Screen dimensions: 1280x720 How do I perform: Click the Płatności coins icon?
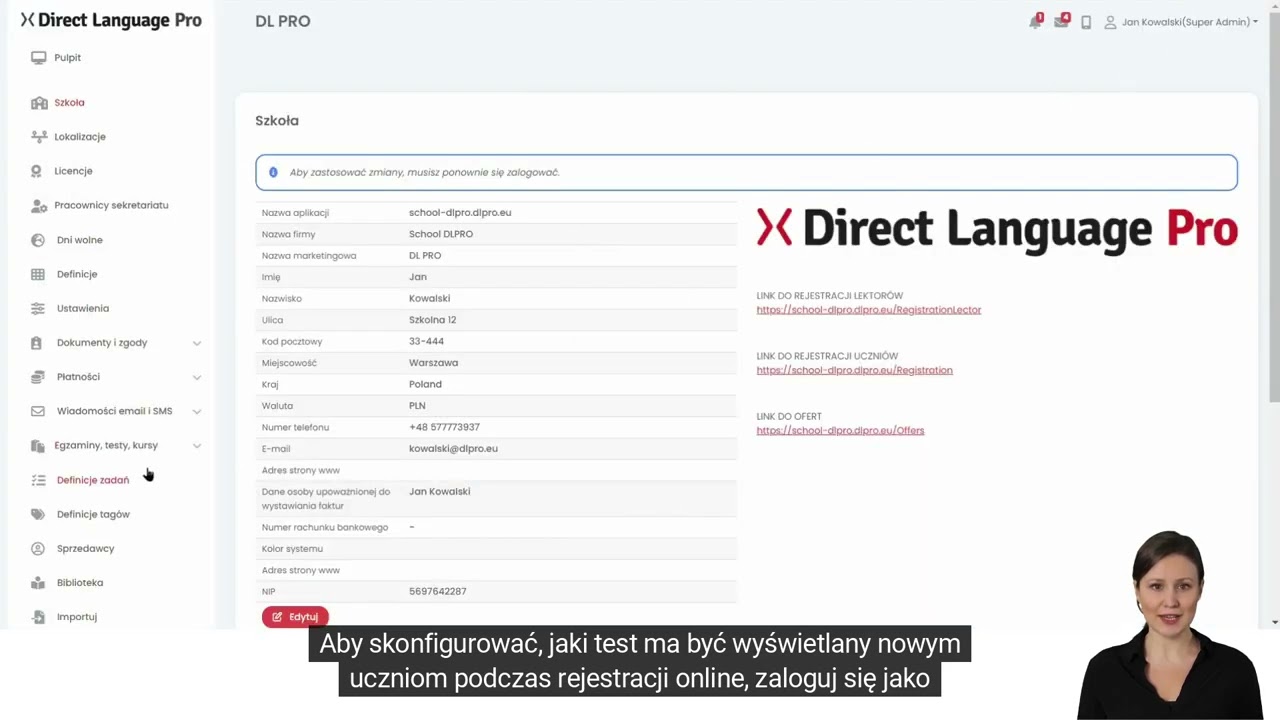(x=38, y=377)
